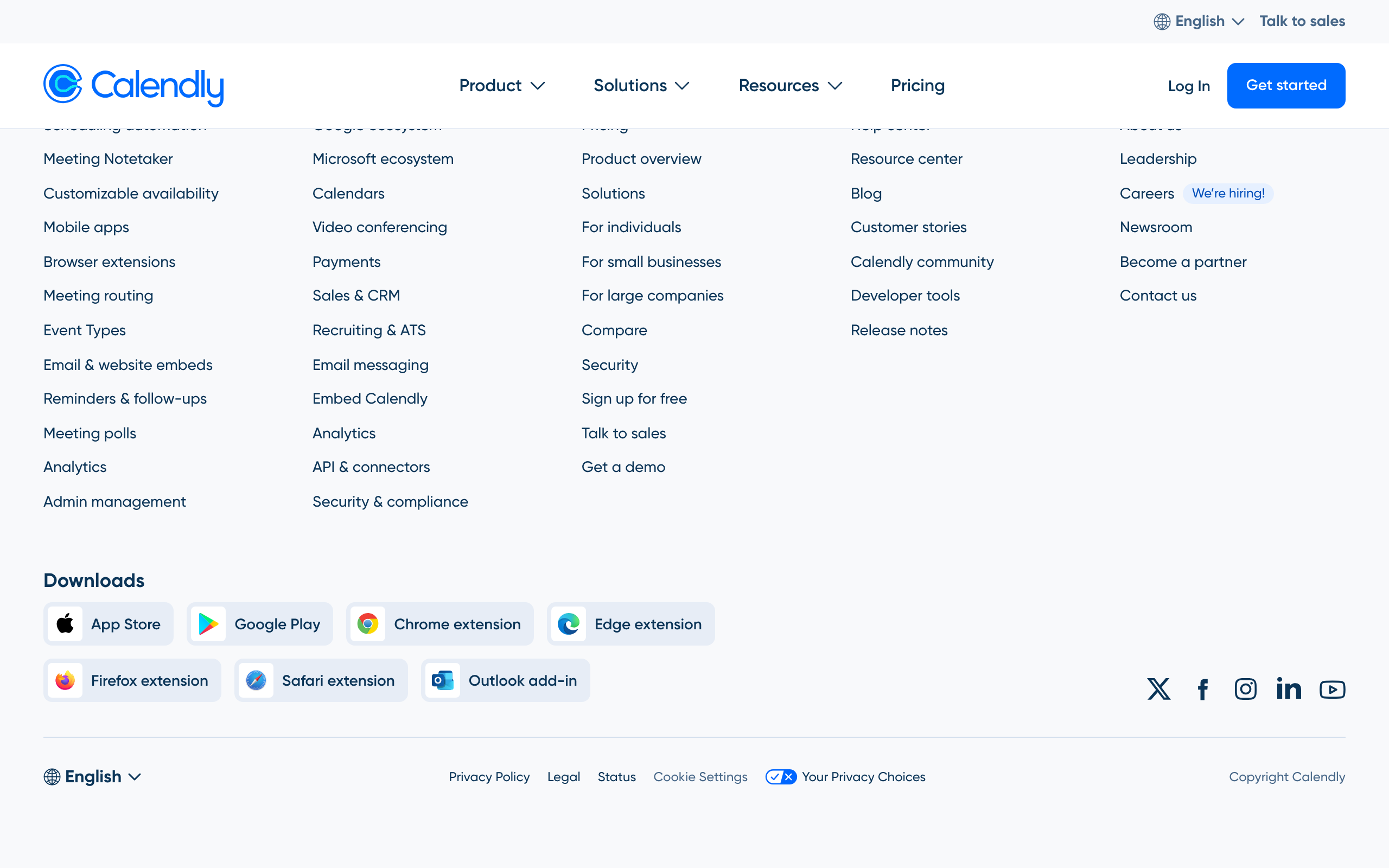
Task: Click the We're hiring! badge
Action: coord(1228,194)
